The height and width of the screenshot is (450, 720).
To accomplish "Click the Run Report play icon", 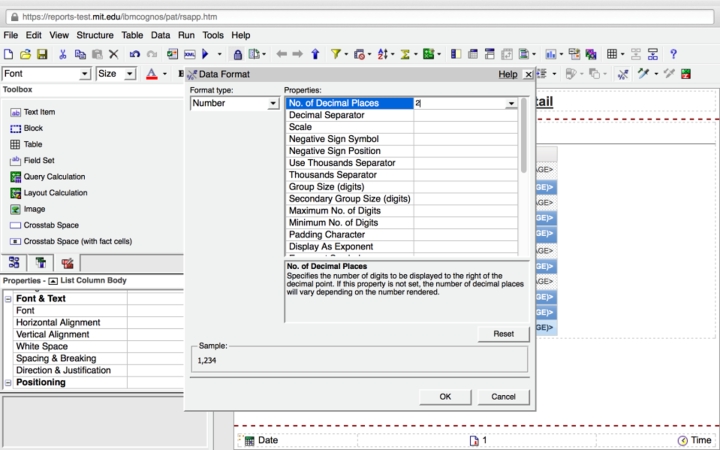I will pyautogui.click(x=205, y=54).
